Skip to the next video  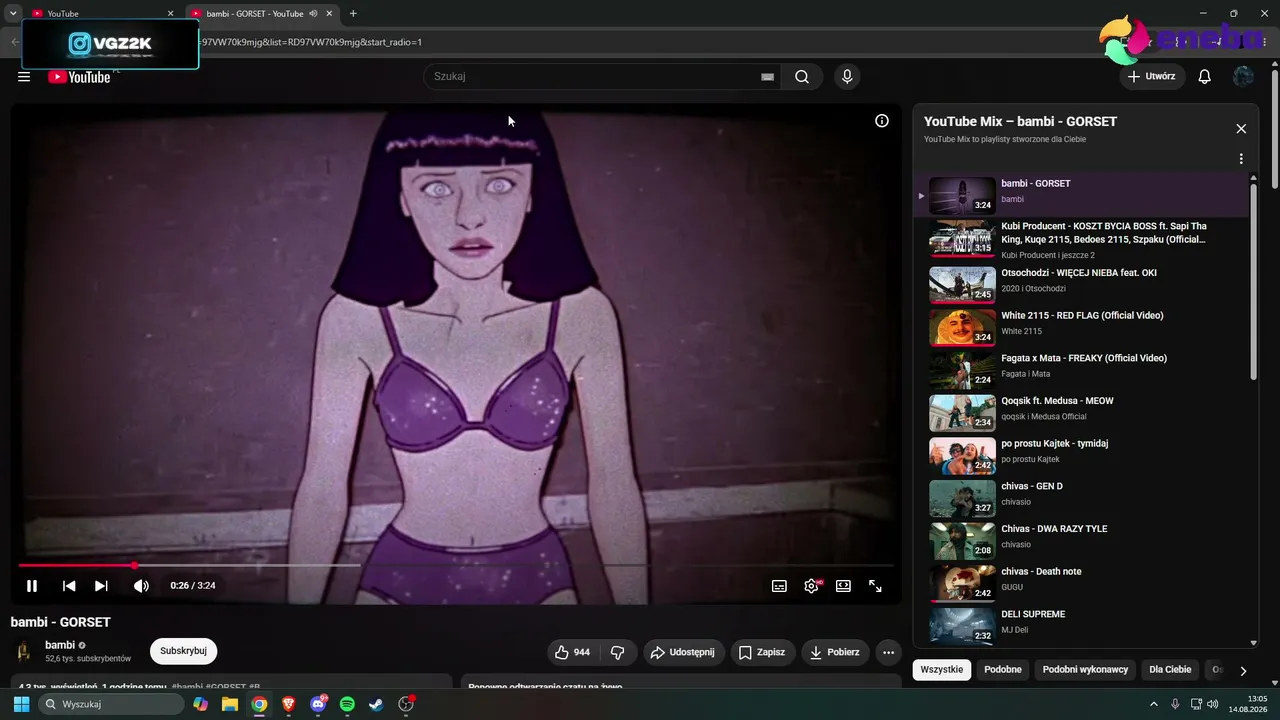(101, 586)
